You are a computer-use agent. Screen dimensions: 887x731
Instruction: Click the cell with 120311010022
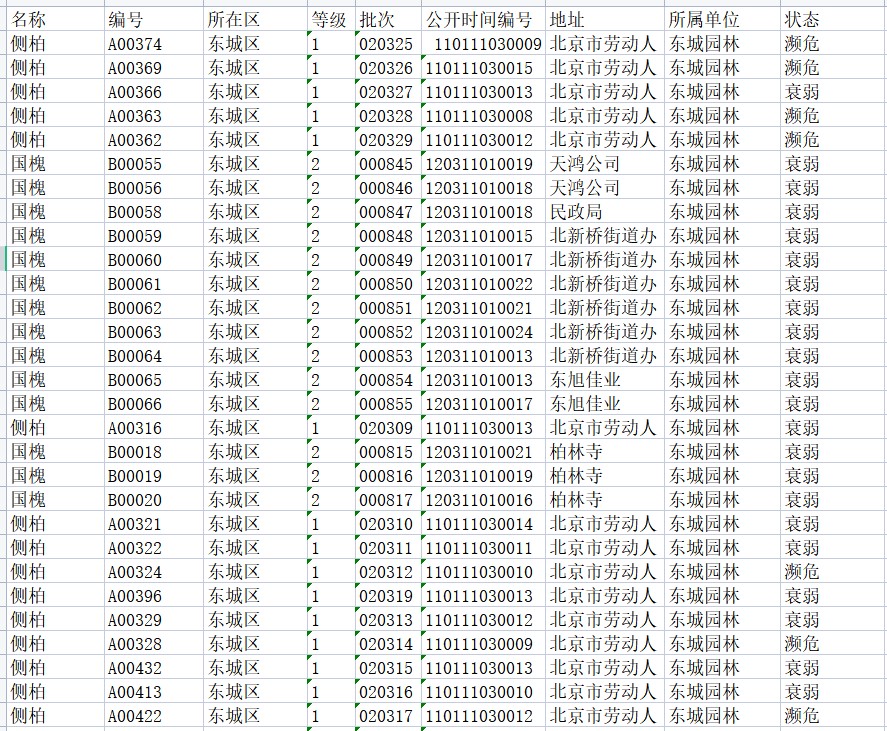click(x=479, y=284)
